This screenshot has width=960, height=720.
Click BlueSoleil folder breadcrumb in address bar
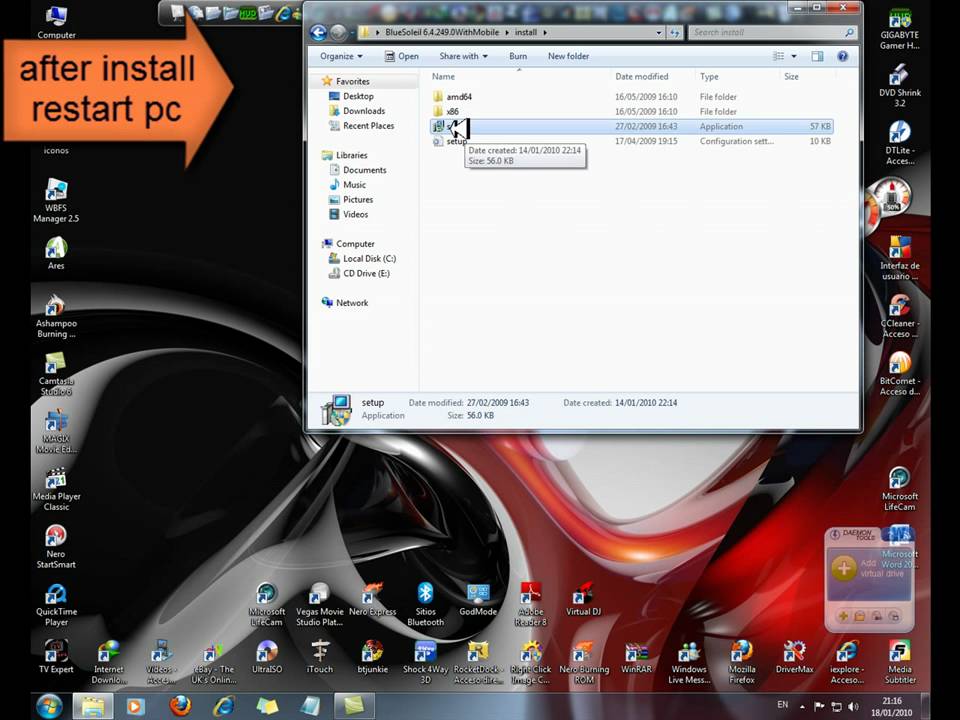click(441, 32)
